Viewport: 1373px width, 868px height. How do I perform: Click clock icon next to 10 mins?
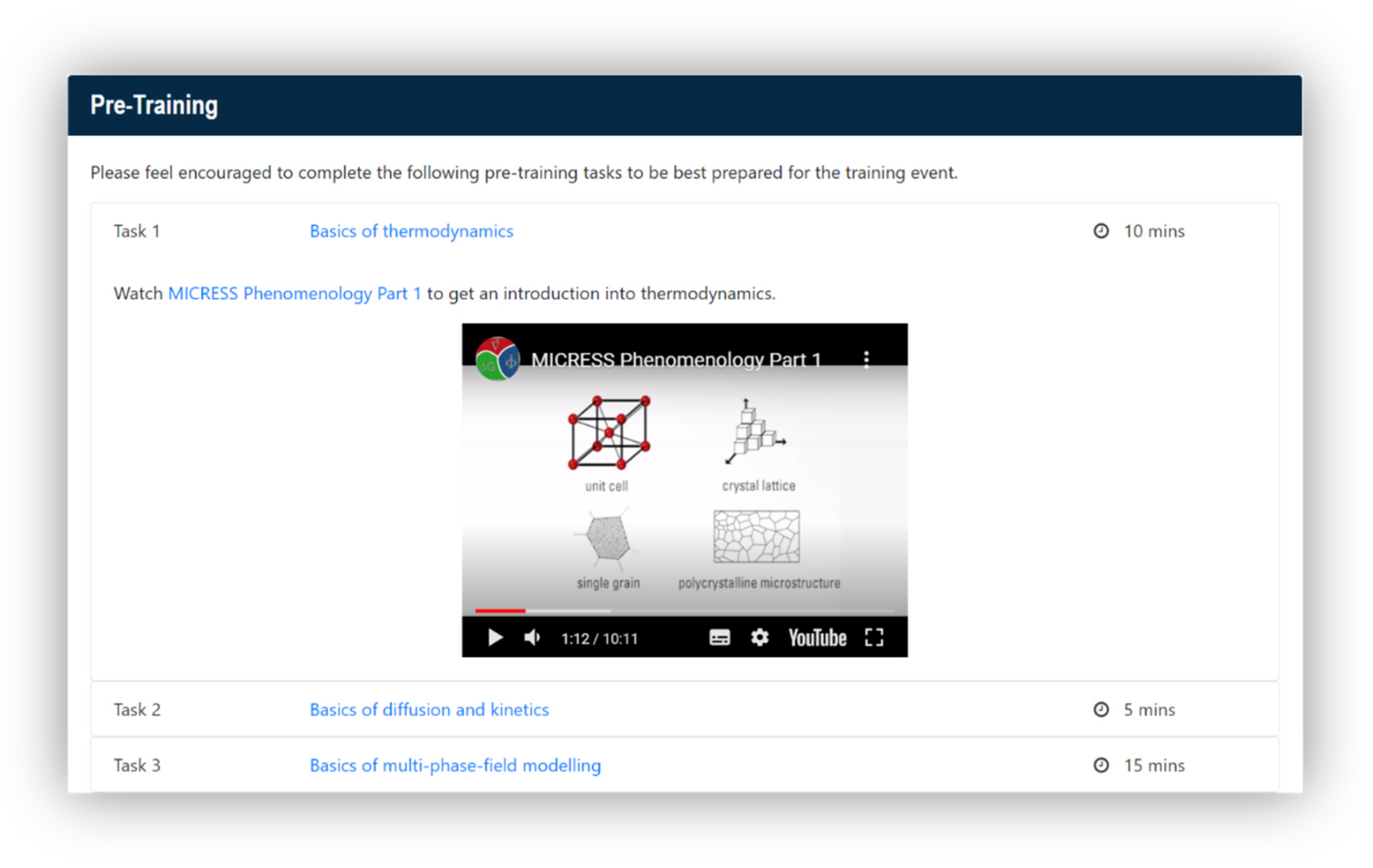point(1101,231)
